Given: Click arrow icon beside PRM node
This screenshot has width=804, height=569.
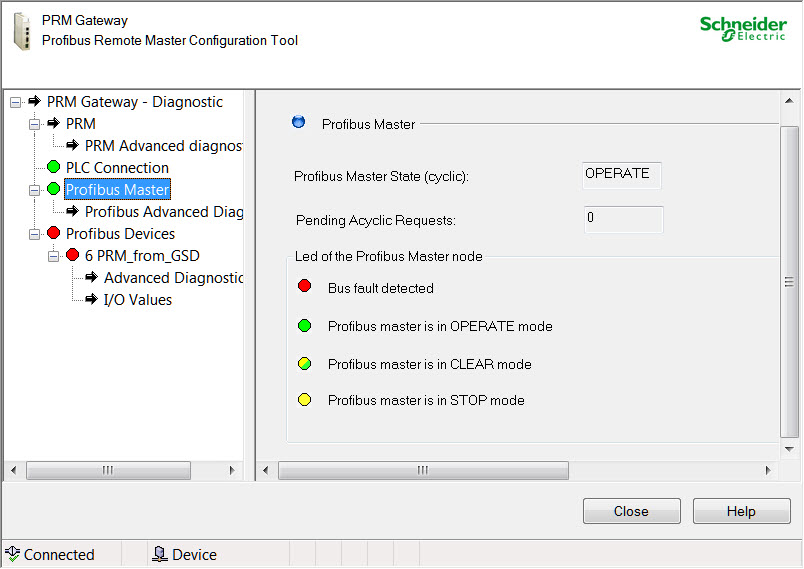Looking at the screenshot, I should coord(53,123).
